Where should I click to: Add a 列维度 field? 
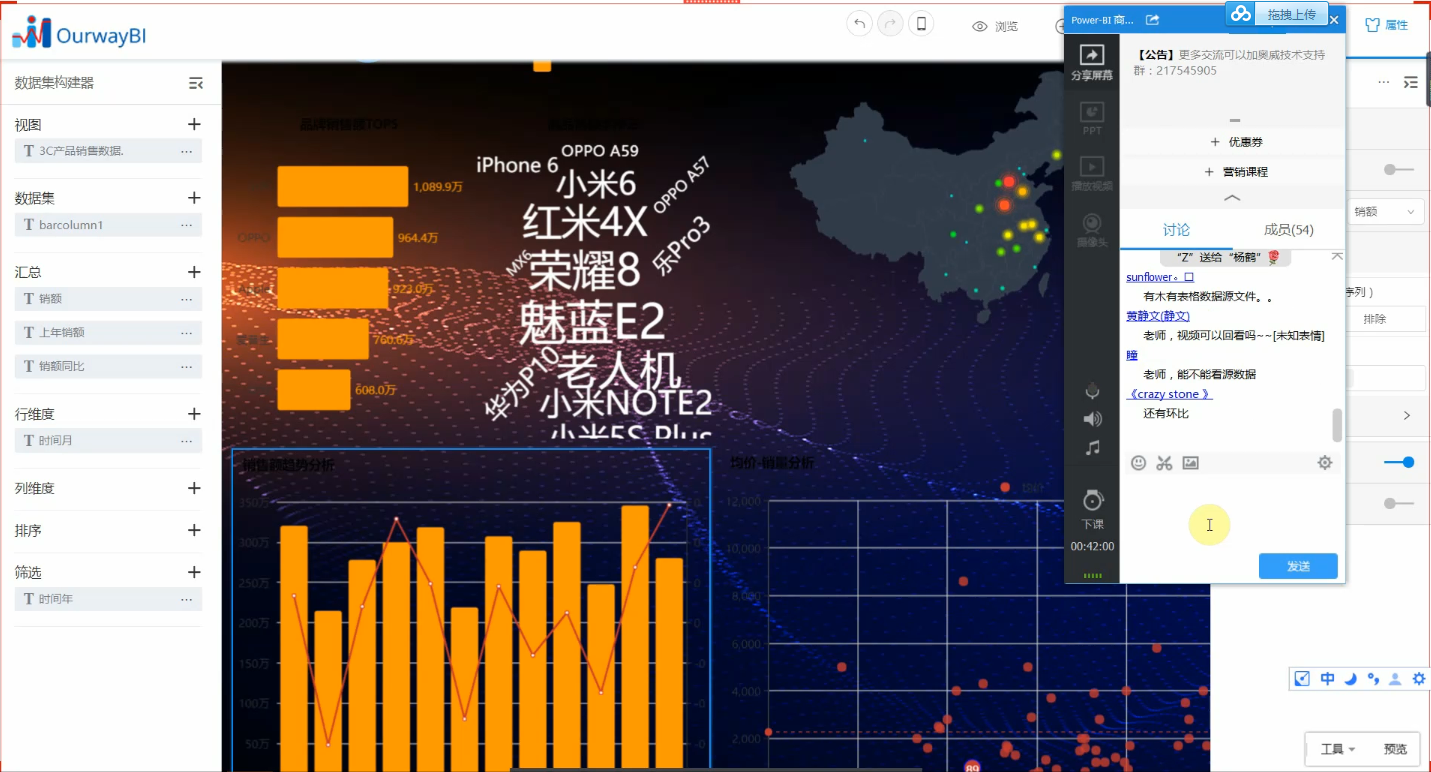194,488
